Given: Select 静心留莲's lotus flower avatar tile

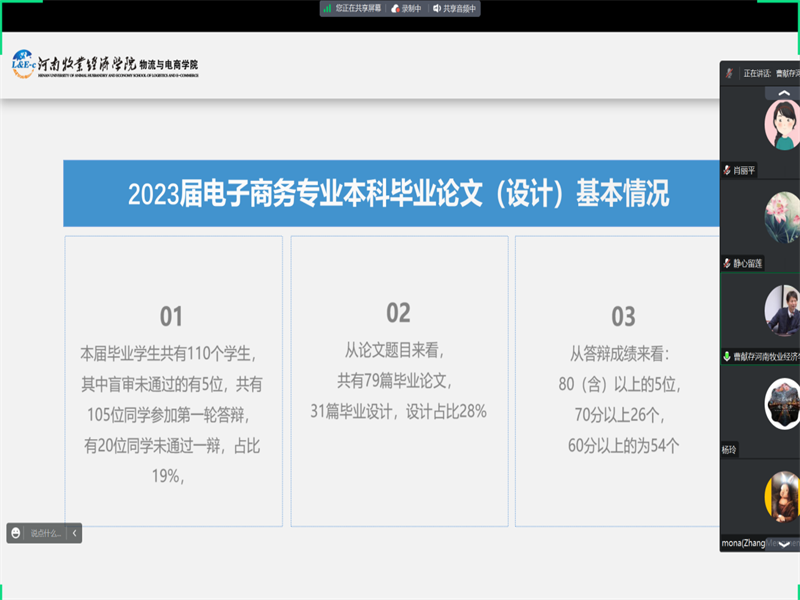Looking at the screenshot, I should point(782,217).
